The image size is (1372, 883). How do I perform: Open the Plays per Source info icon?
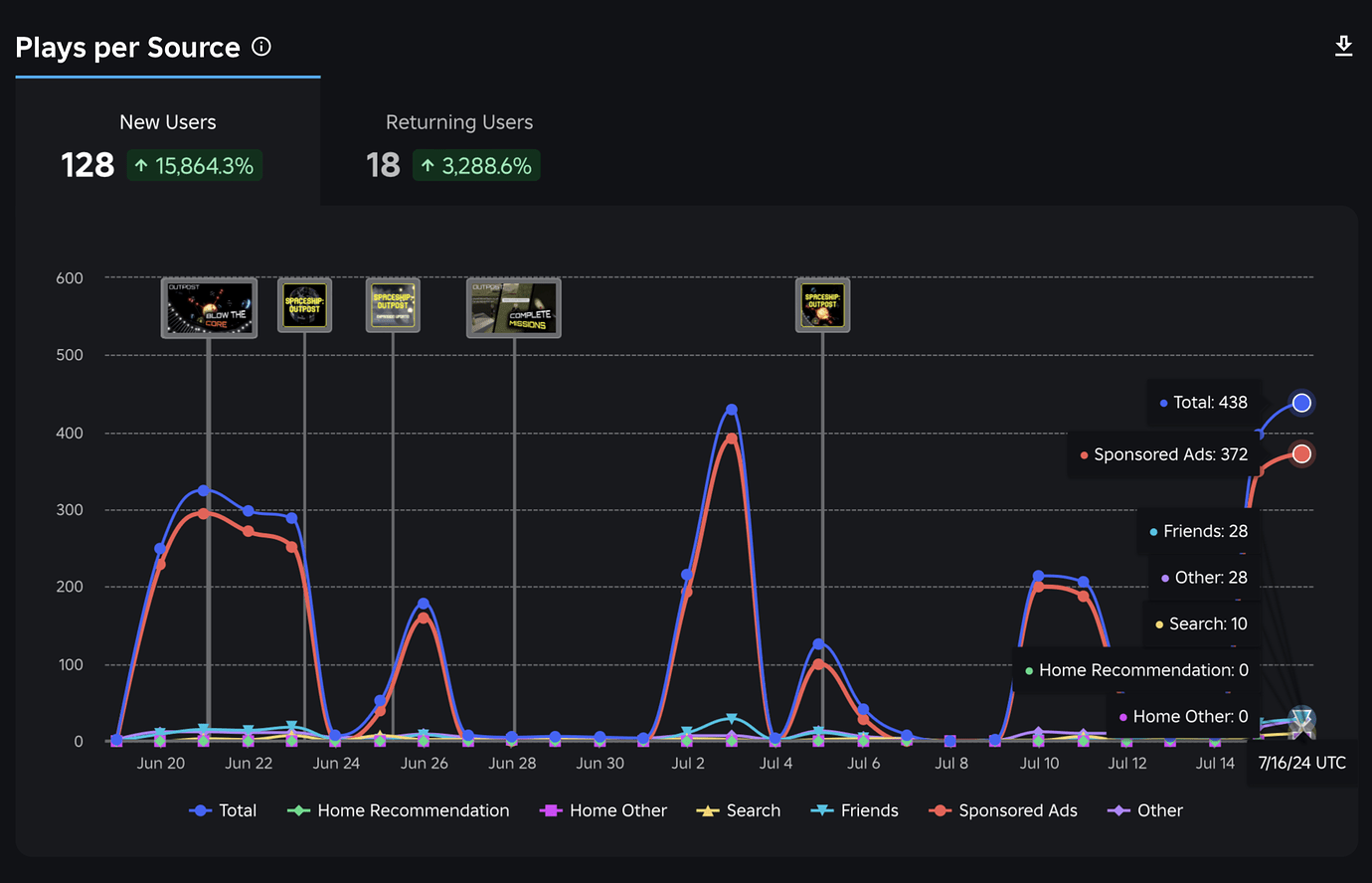click(261, 46)
